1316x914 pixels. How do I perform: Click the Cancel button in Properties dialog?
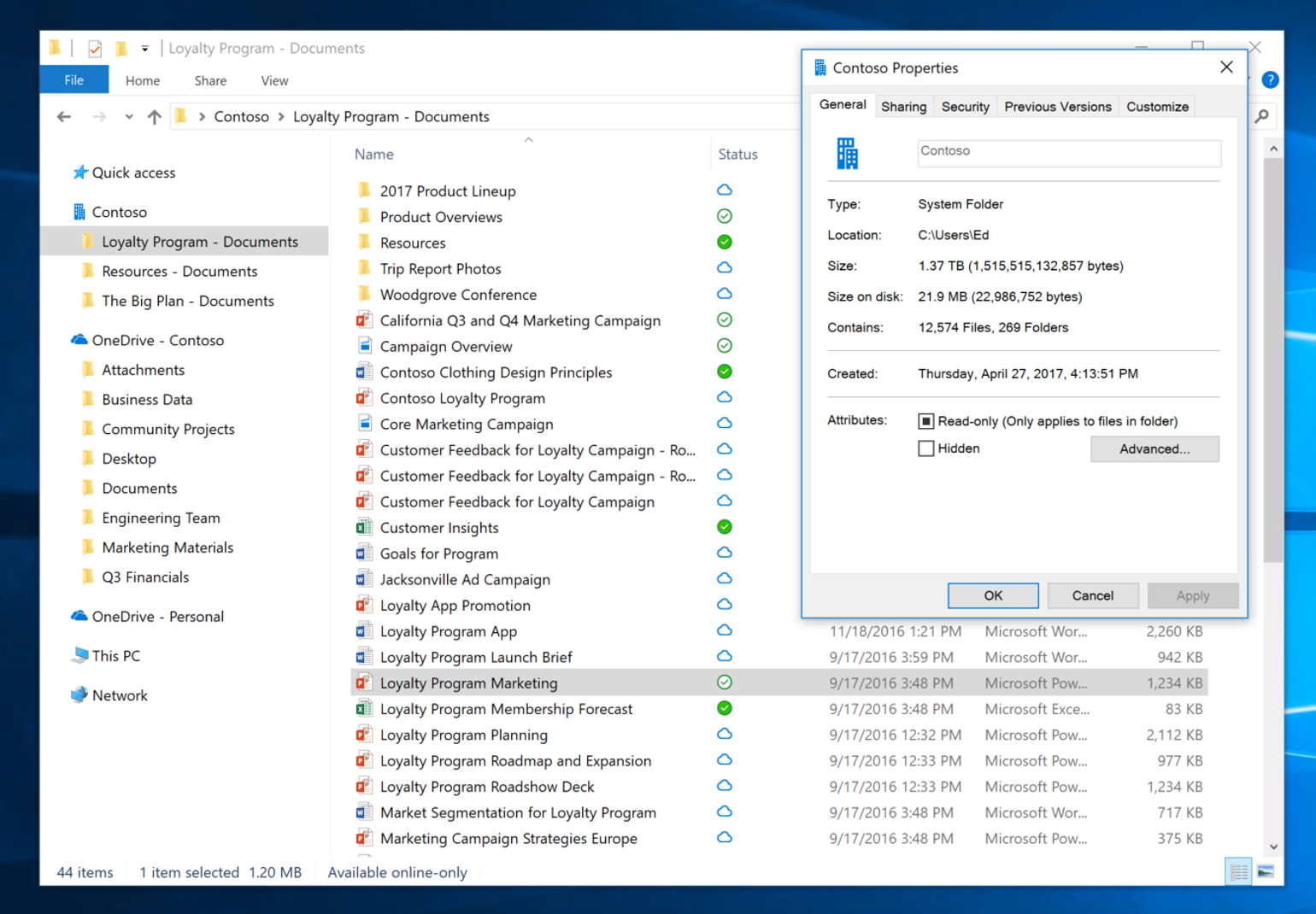[x=1093, y=595]
